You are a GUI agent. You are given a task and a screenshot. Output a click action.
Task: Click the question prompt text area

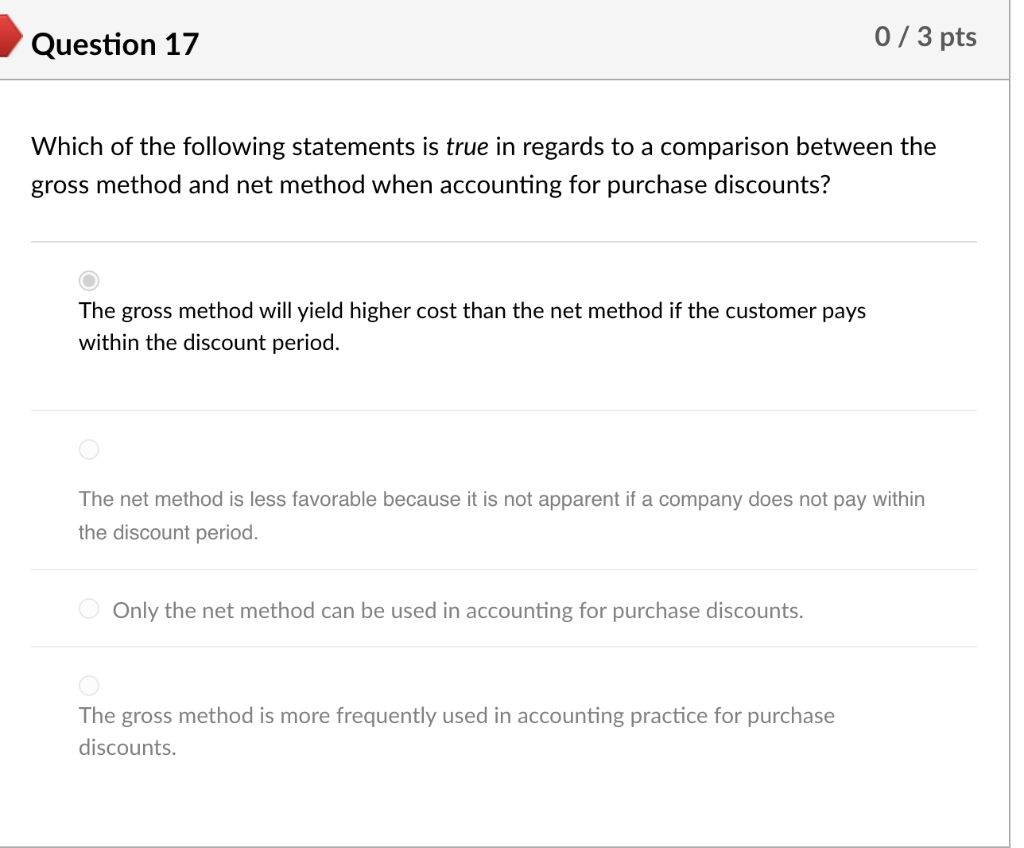tap(483, 165)
